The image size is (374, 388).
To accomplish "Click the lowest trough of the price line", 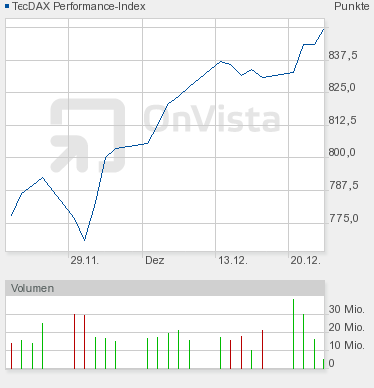I will (85, 240).
